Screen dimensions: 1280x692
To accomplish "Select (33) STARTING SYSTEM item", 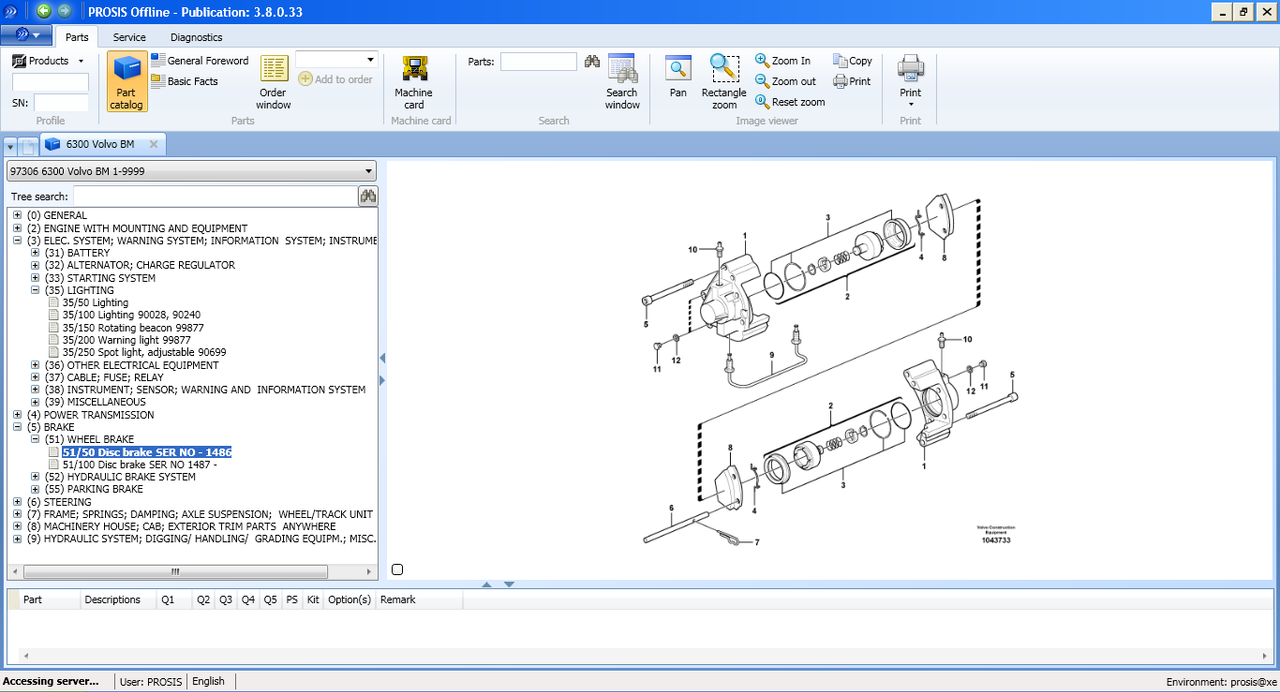I will click(100, 278).
